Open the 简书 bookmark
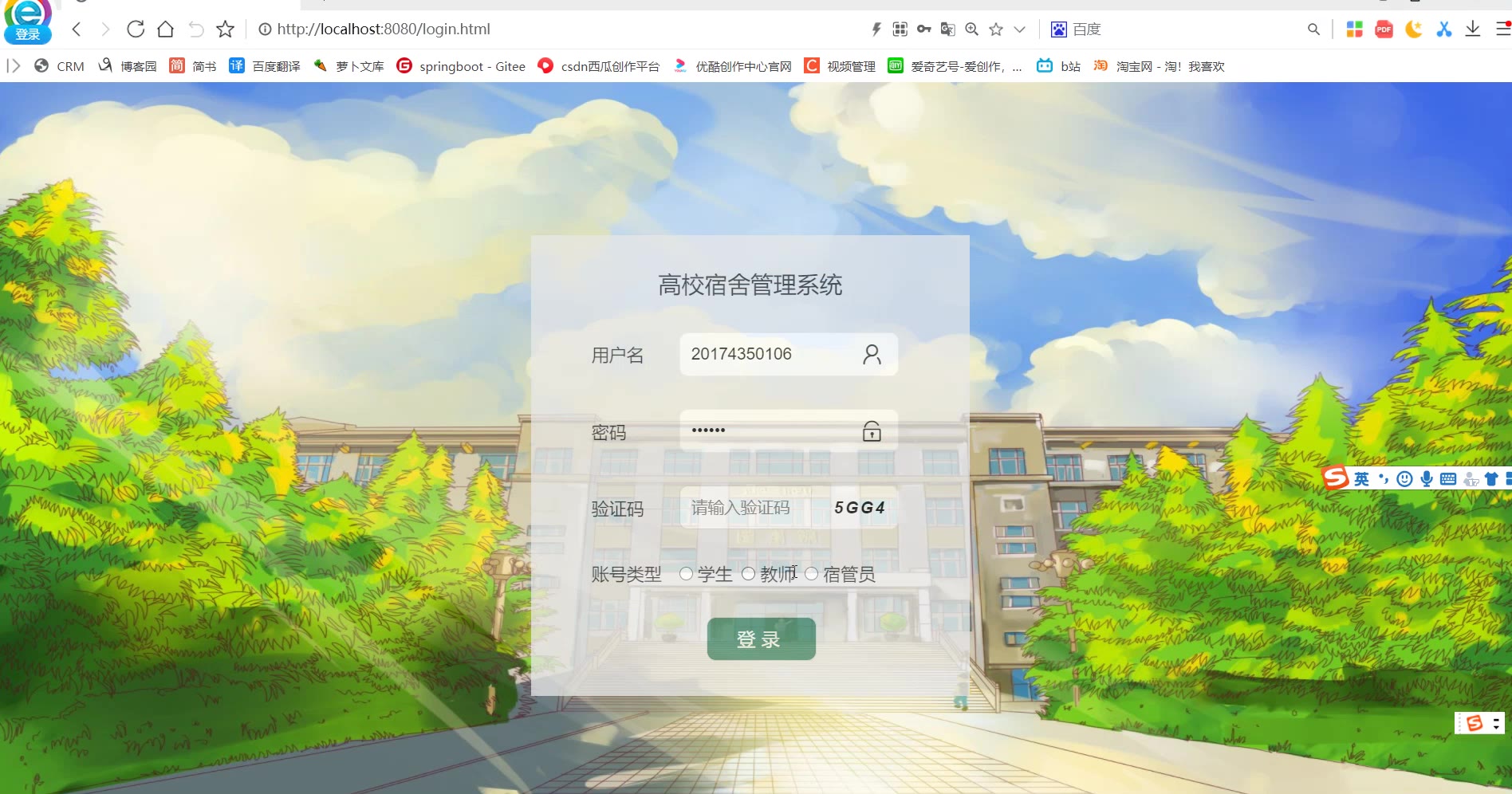Viewport: 1512px width, 794px height. point(193,66)
